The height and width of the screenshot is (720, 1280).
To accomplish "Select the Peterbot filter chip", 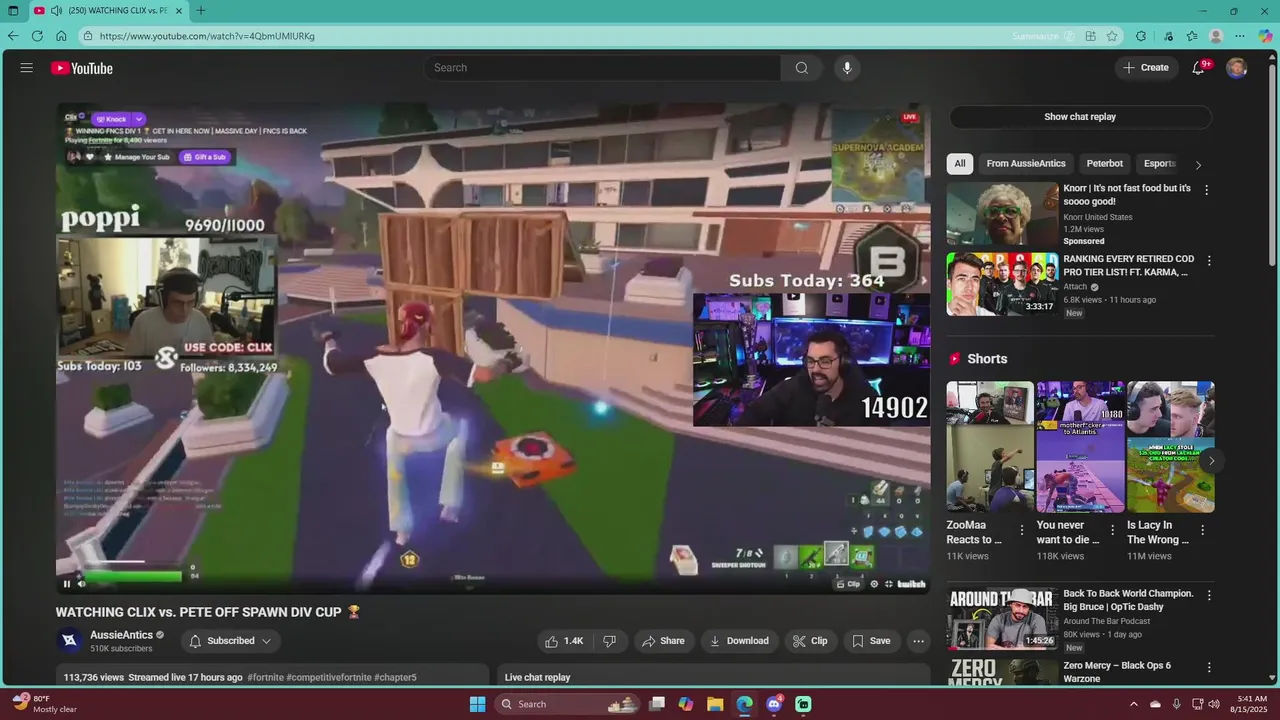I will coord(1105,164).
